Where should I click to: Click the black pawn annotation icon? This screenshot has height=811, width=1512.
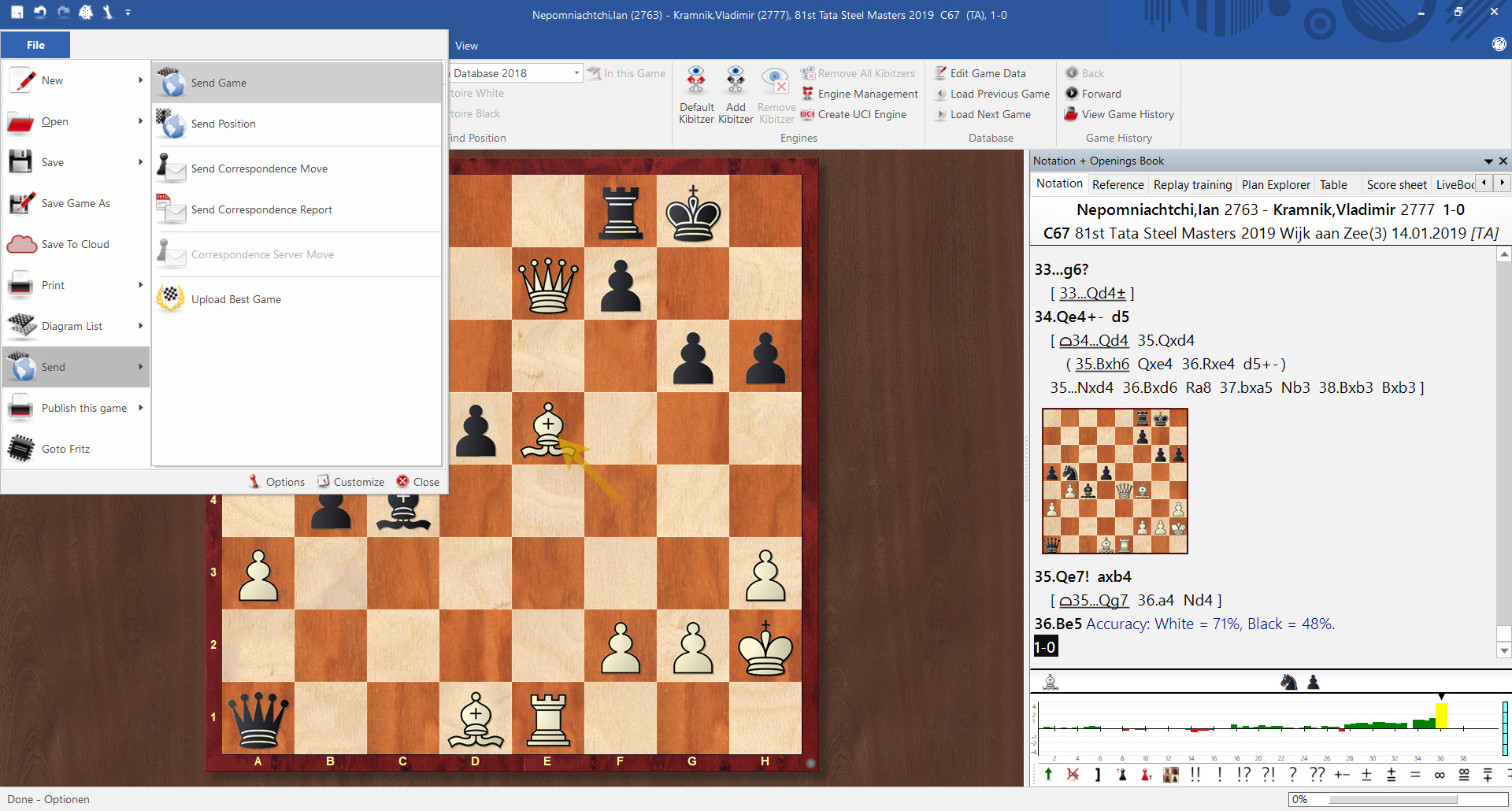(x=1121, y=774)
